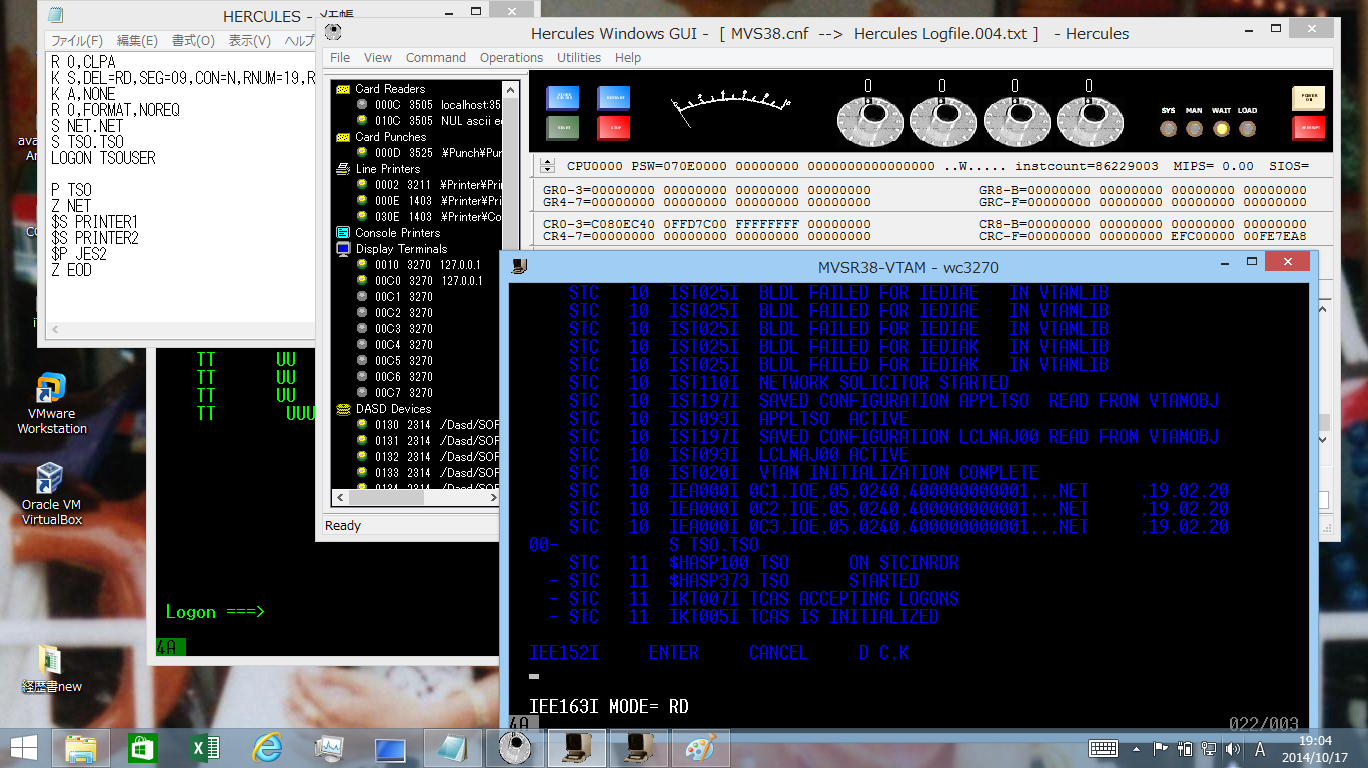The width and height of the screenshot is (1368, 768).
Task: Click Logon ===> prompt in green terminal
Action: pos(215,612)
